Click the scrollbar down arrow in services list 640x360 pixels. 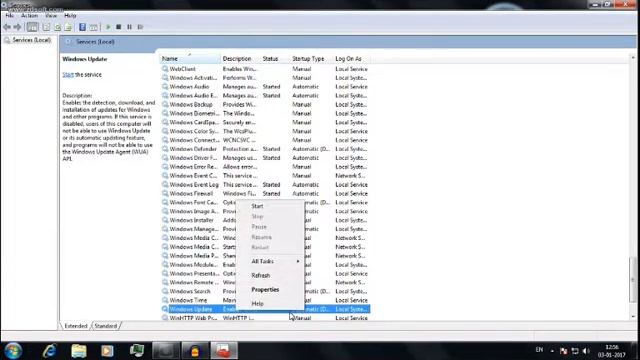(x=633, y=317)
